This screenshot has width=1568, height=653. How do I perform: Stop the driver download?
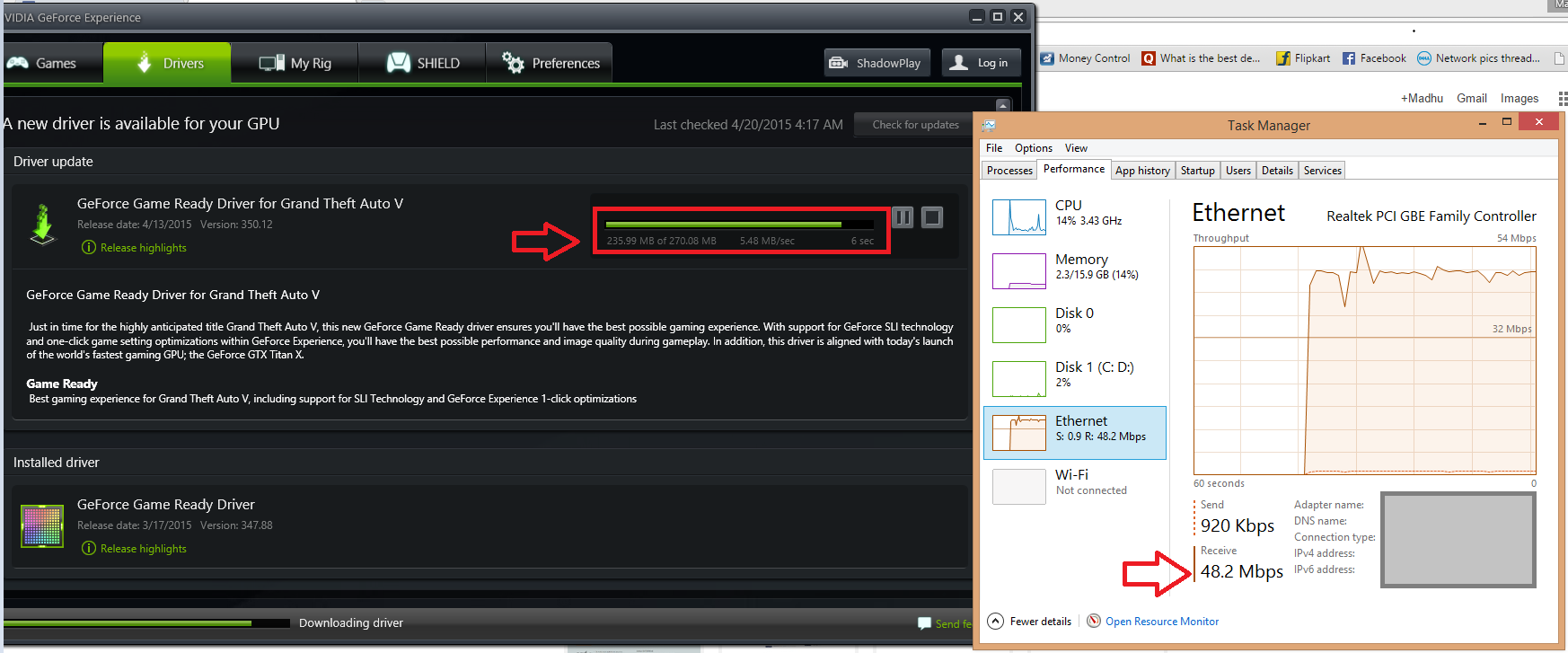932,217
